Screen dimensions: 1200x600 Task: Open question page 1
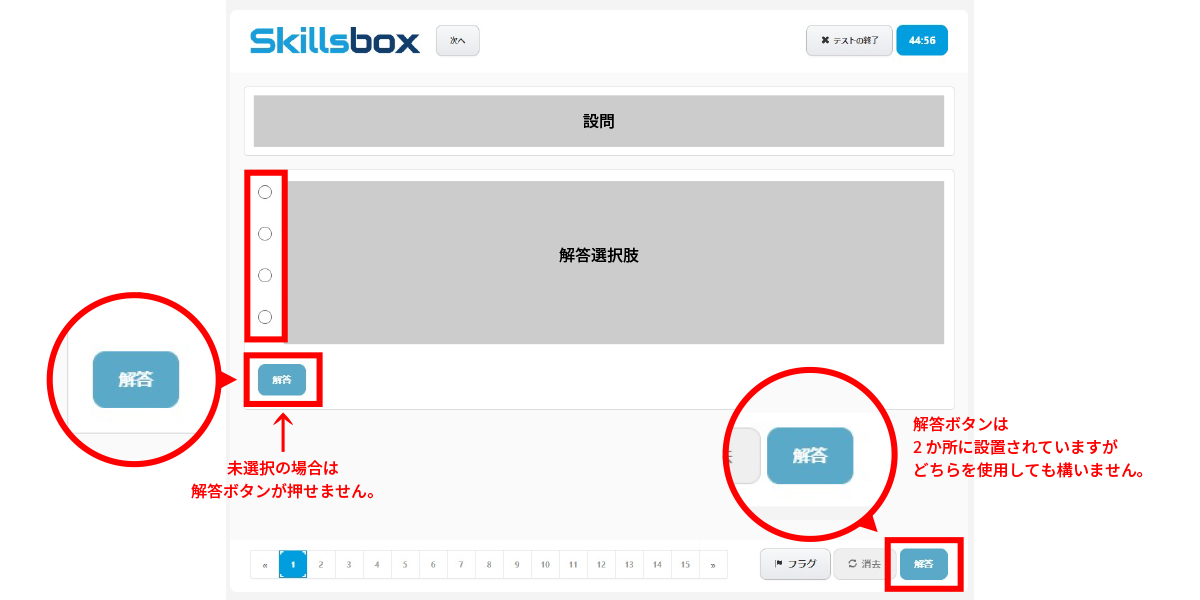click(293, 564)
